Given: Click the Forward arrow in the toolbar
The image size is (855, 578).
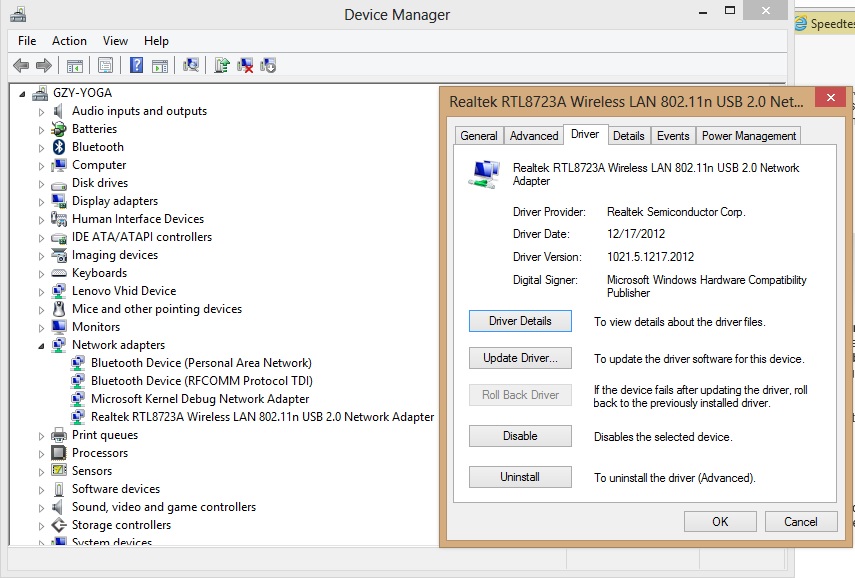Looking at the screenshot, I should point(44,66).
